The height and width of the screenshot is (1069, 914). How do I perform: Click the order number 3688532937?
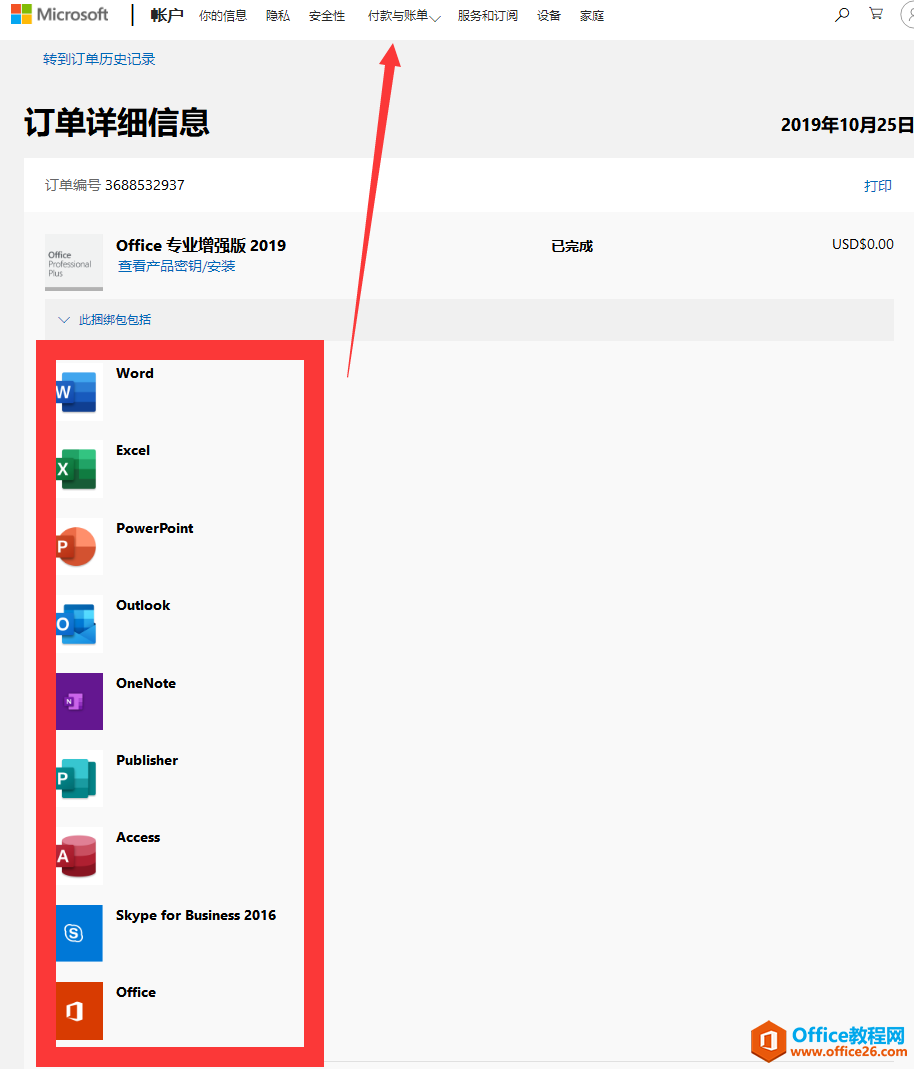(144, 185)
